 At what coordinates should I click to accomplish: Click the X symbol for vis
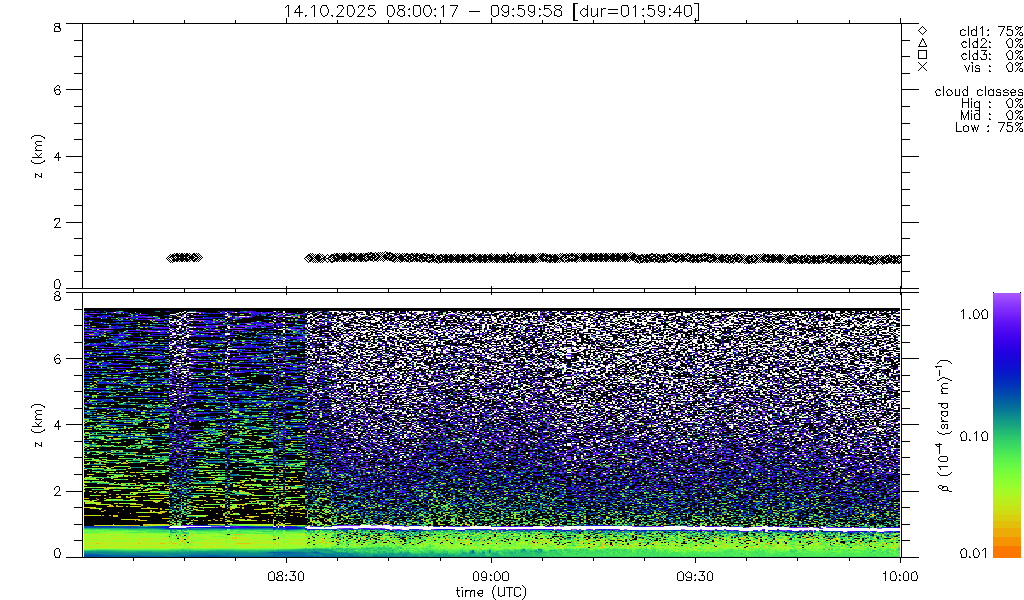(922, 67)
